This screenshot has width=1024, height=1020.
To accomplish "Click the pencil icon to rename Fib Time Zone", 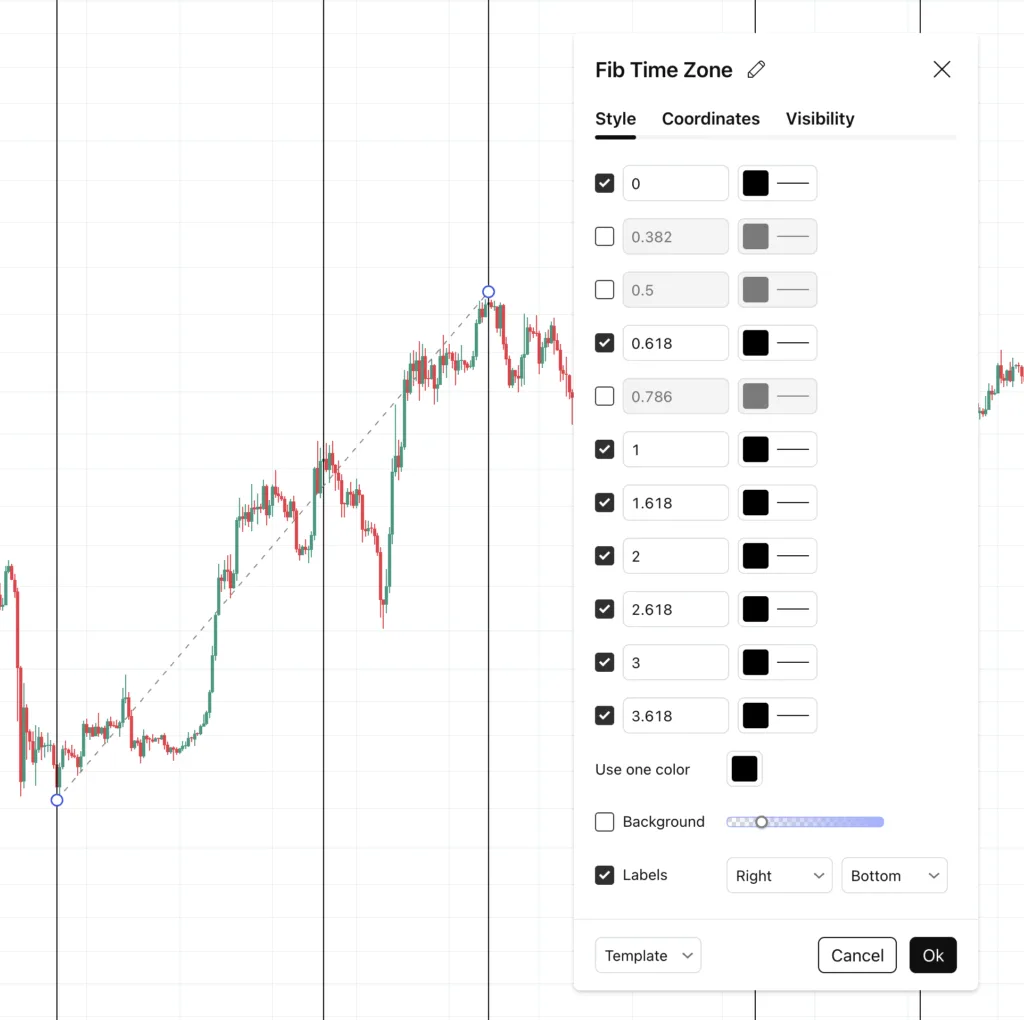I will pyautogui.click(x=756, y=69).
